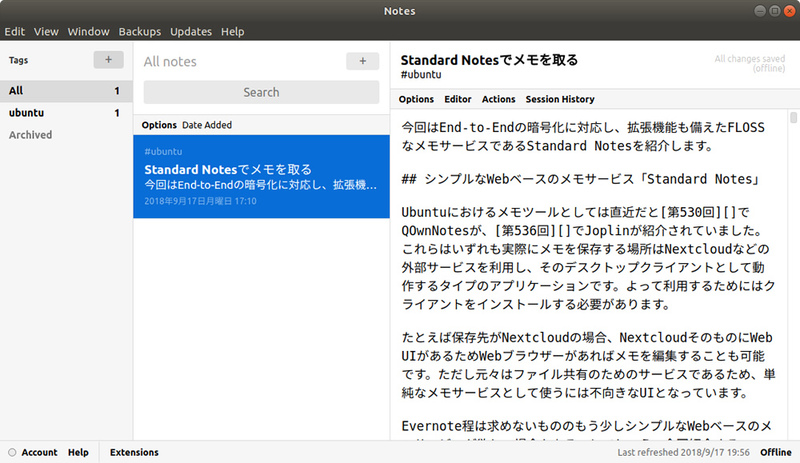Open Extensions in footer

pos(134,452)
